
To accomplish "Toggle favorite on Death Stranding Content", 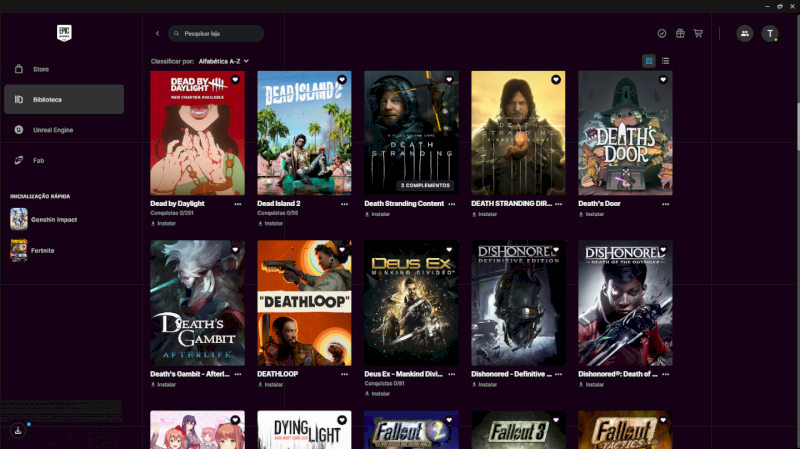I will point(449,80).
